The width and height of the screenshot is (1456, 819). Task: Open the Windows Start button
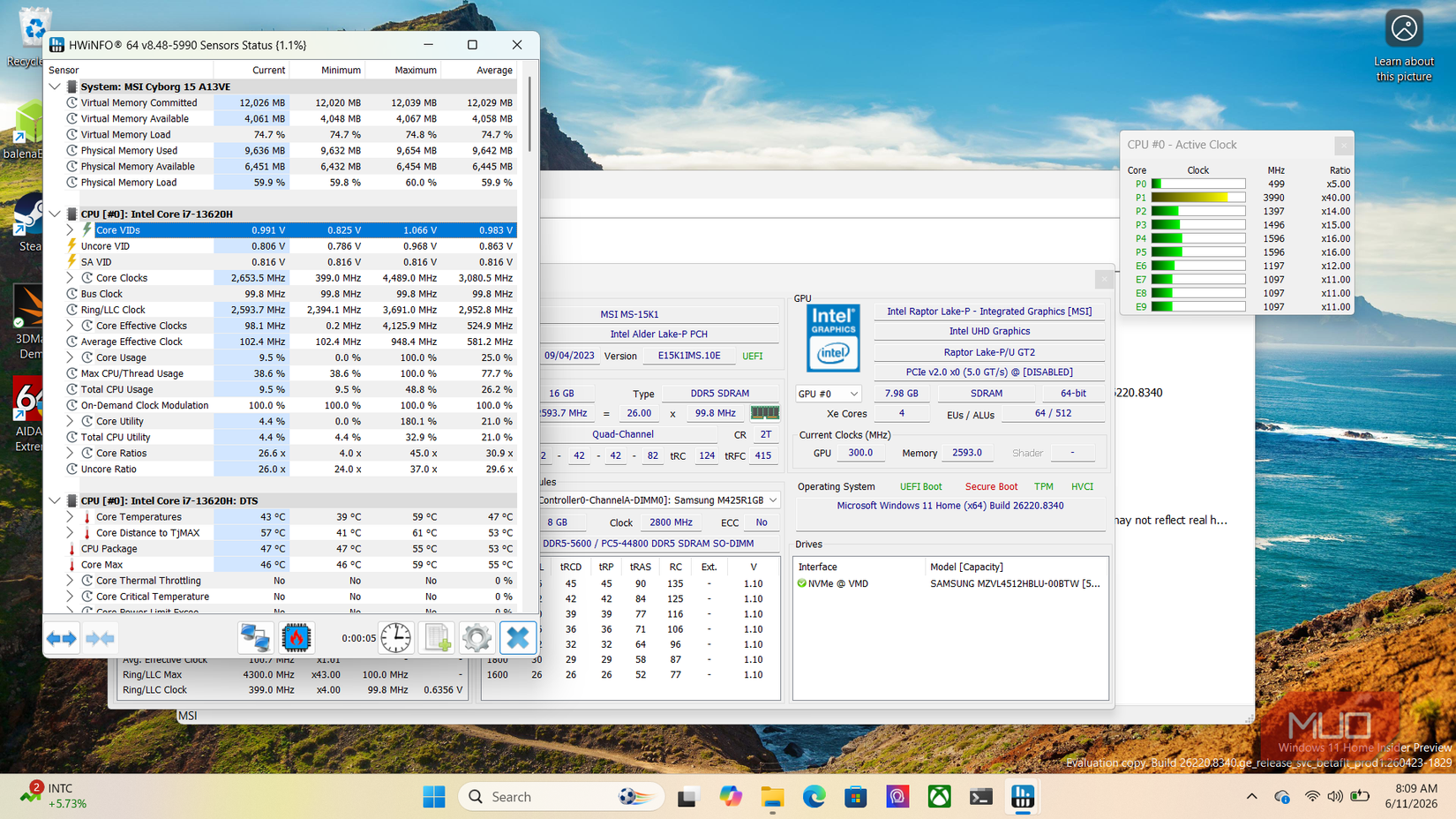[434, 797]
